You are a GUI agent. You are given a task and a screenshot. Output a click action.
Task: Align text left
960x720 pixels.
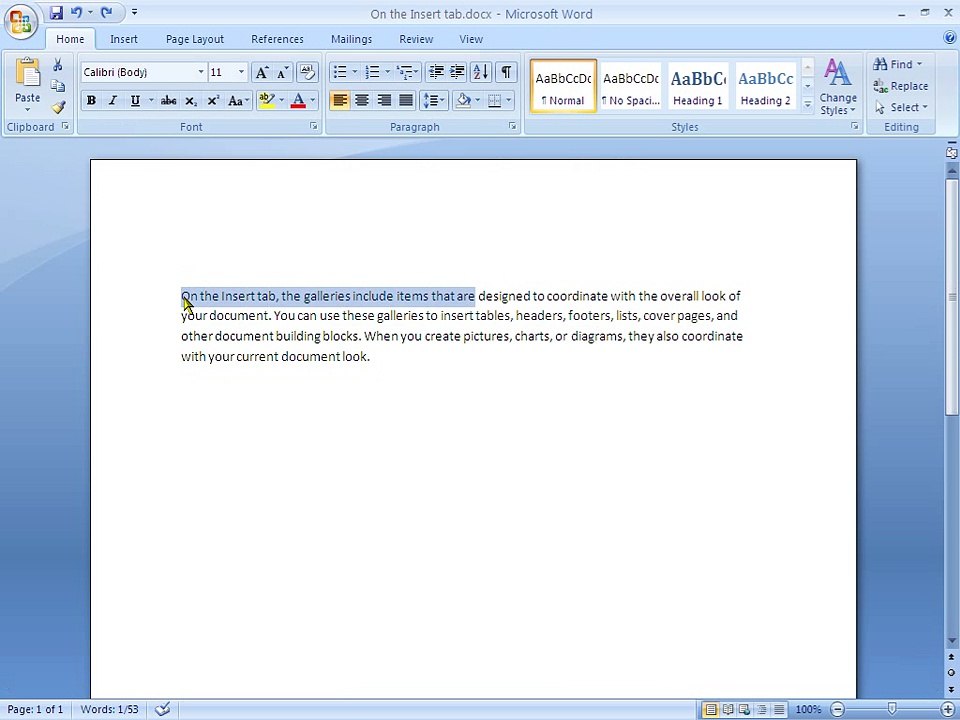click(340, 100)
